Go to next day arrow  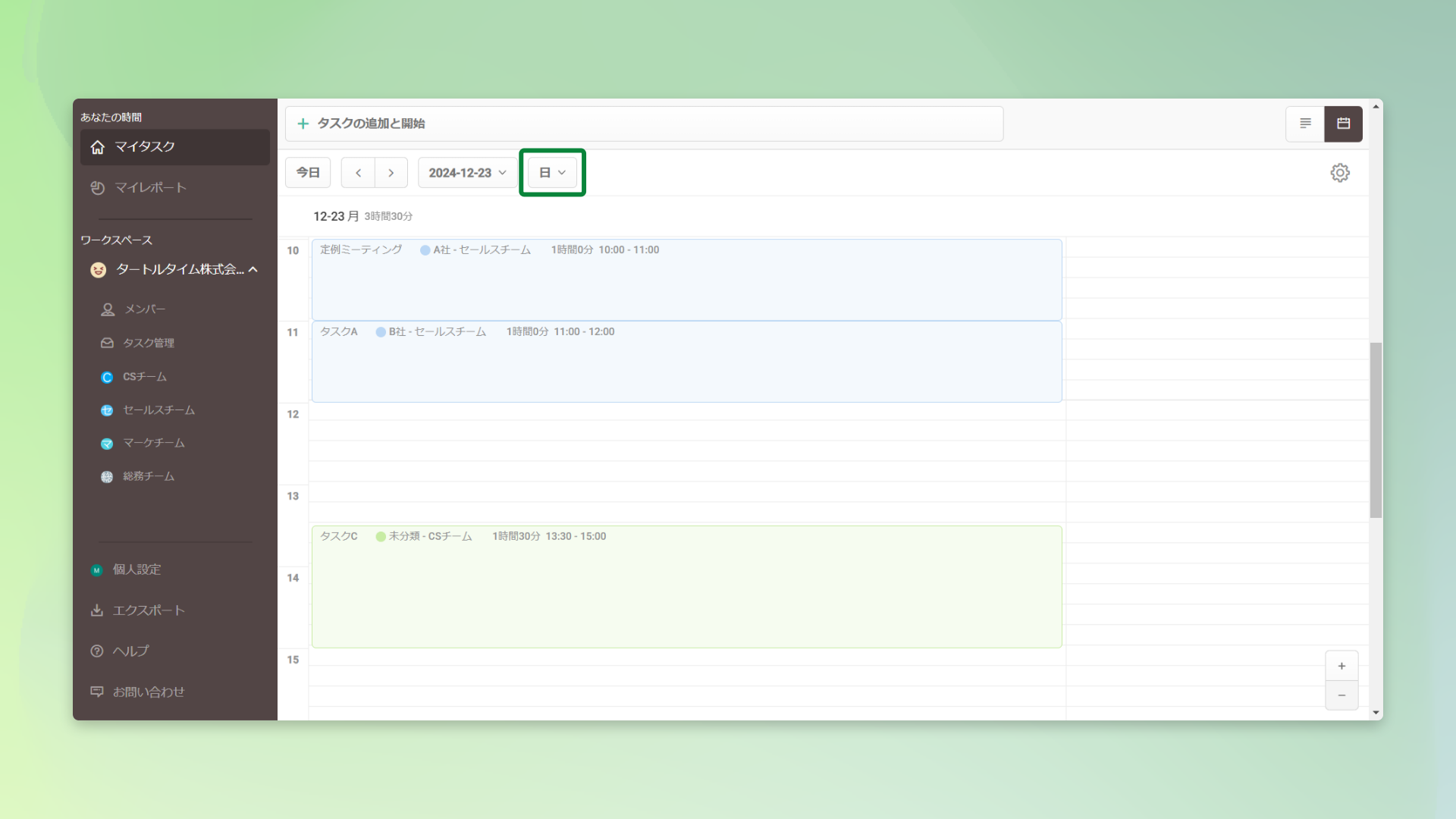(391, 173)
